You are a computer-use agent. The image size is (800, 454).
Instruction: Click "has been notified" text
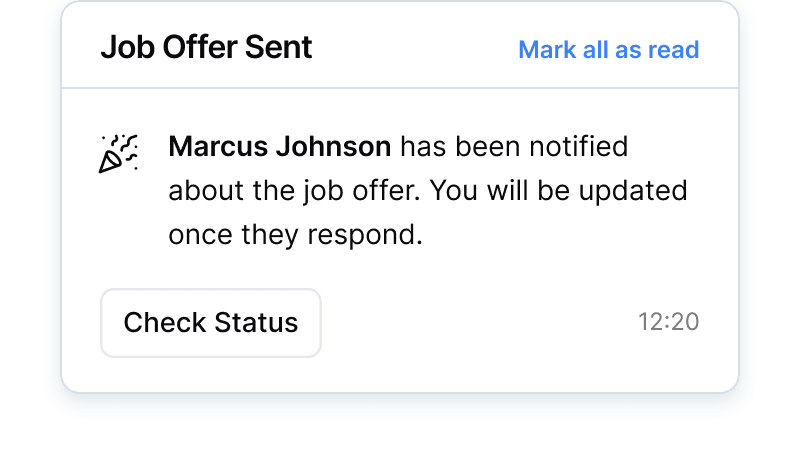coord(514,147)
